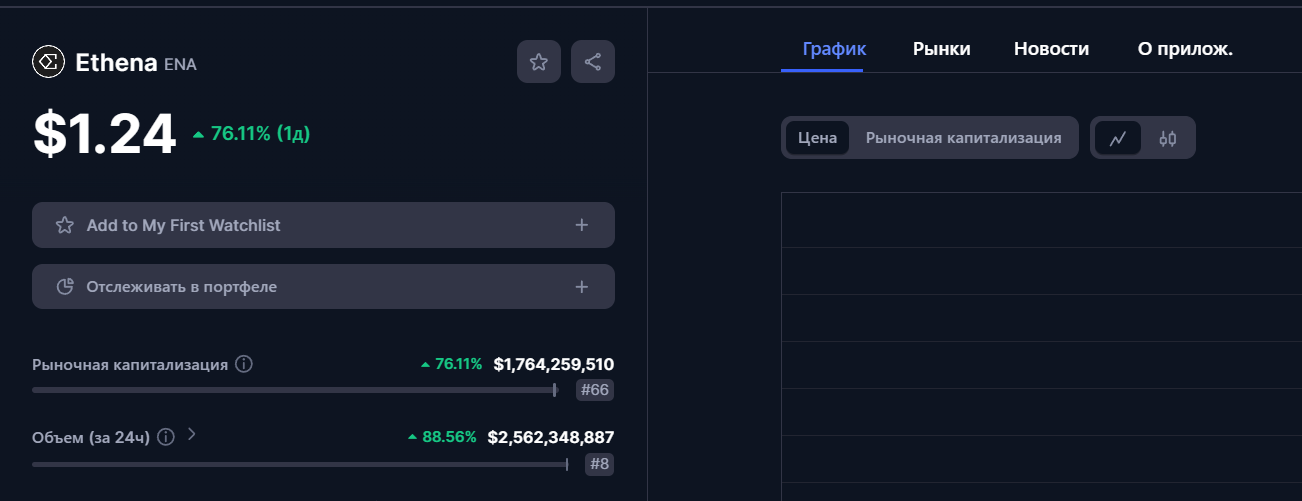Image resolution: width=1302 pixels, height=501 pixels.
Task: Click the 76.11% (1д) price change
Action: pyautogui.click(x=252, y=134)
